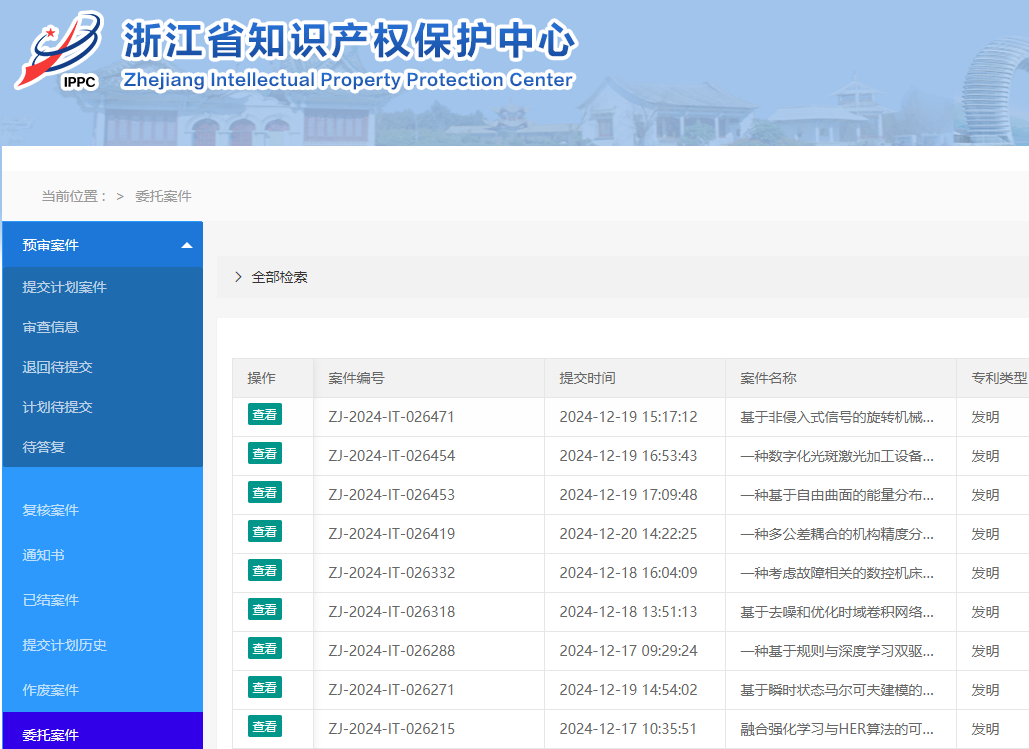
Task: Open 已结案件 menu item
Action: 51,600
